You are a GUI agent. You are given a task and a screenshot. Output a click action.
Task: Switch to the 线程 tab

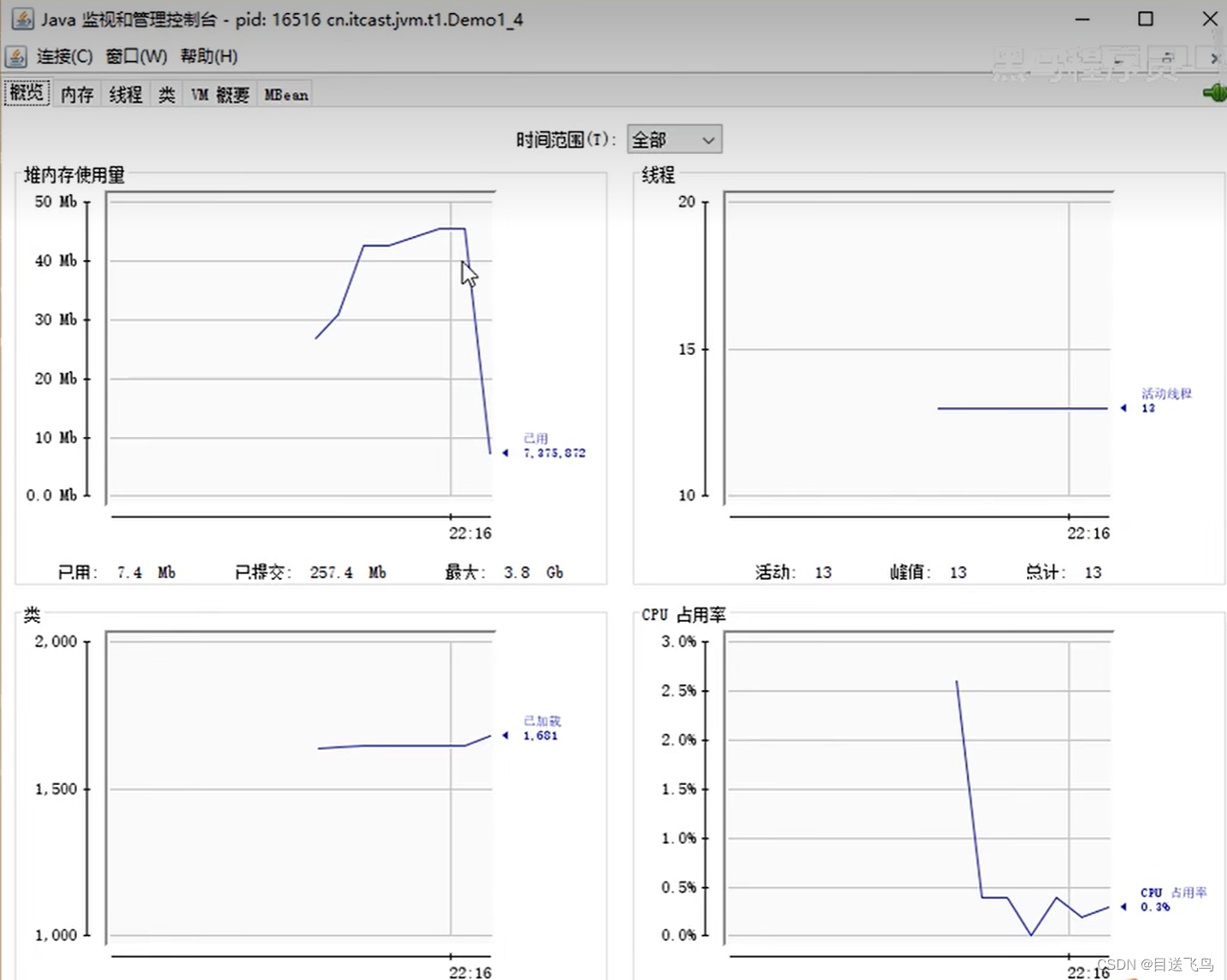(125, 93)
